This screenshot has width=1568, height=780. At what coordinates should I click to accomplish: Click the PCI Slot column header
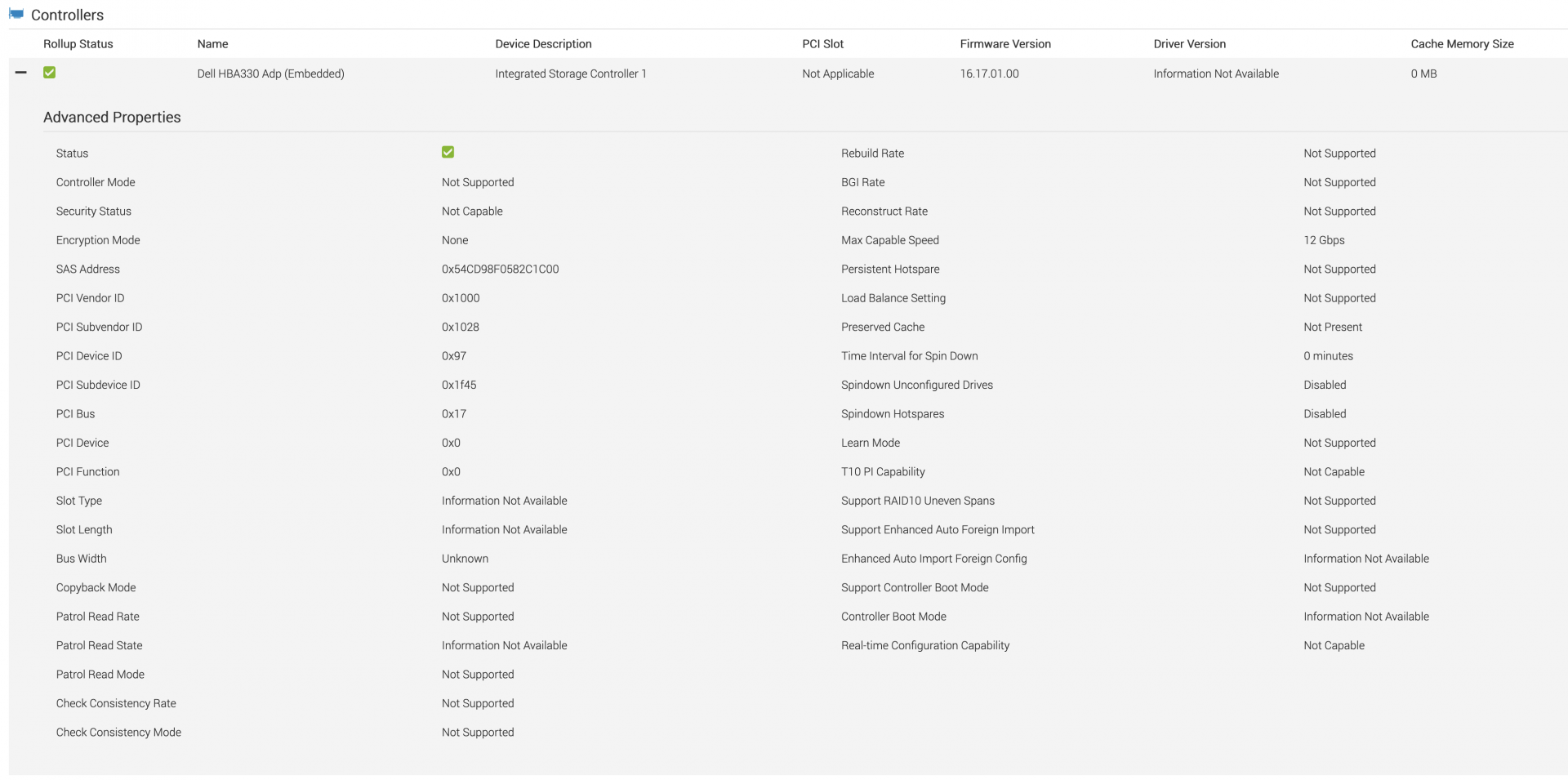point(822,44)
